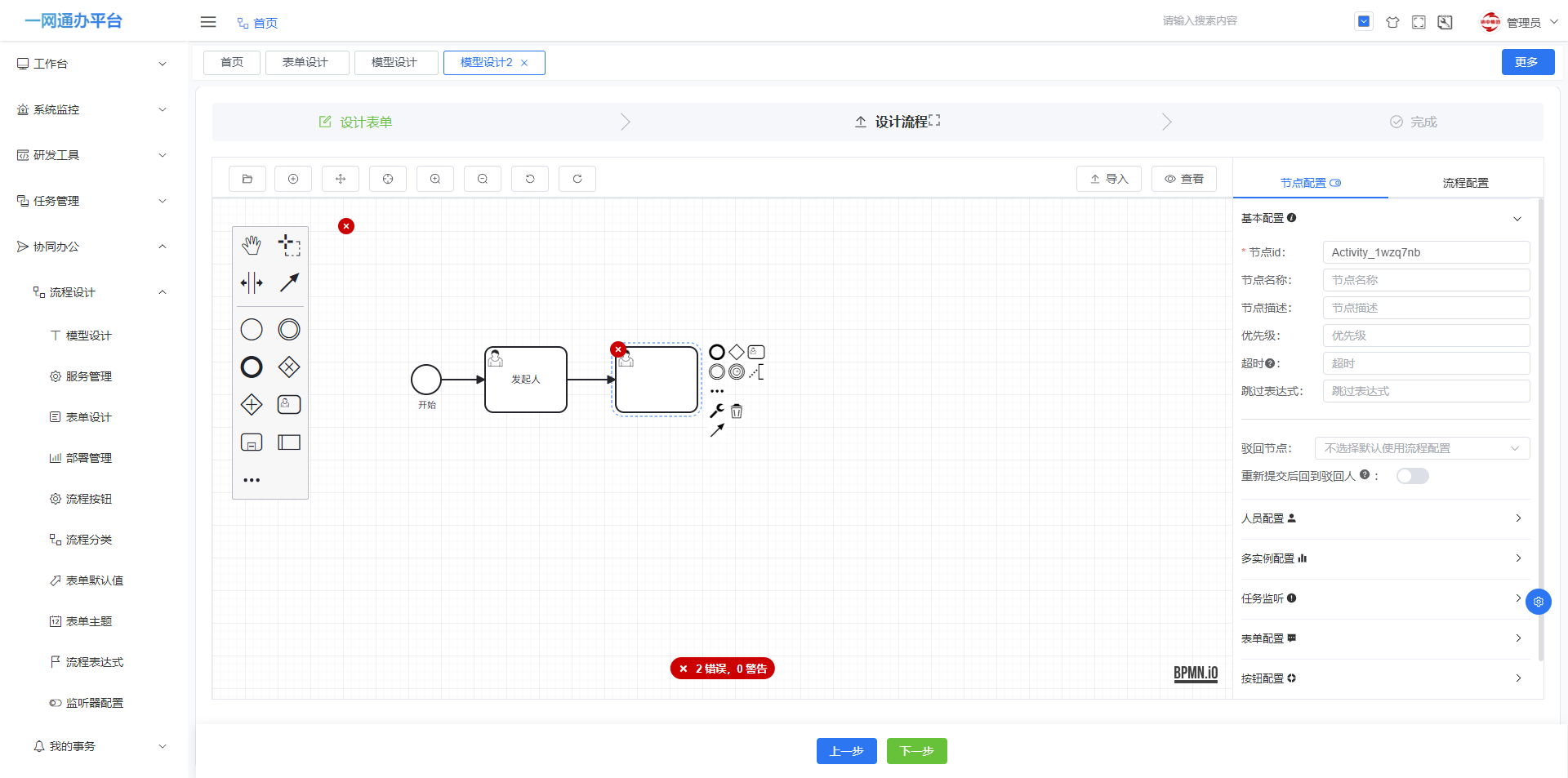
Task: Open the 模型设计 page tab
Action: click(395, 63)
